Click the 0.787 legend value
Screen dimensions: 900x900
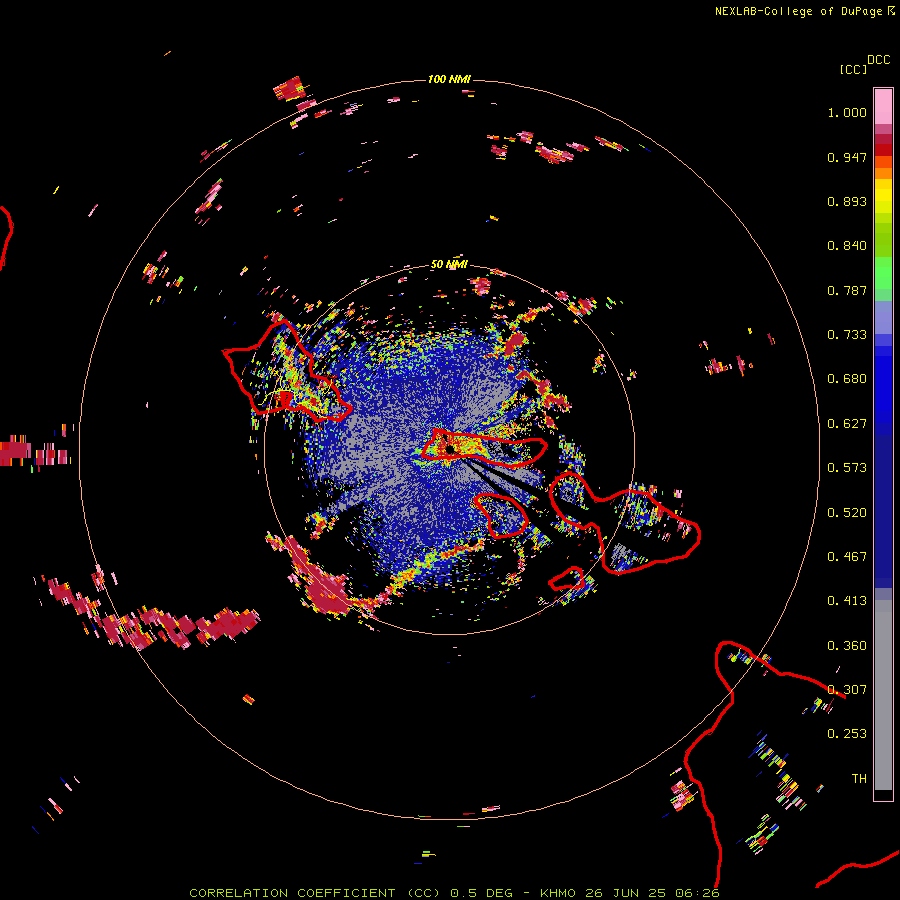847,290
